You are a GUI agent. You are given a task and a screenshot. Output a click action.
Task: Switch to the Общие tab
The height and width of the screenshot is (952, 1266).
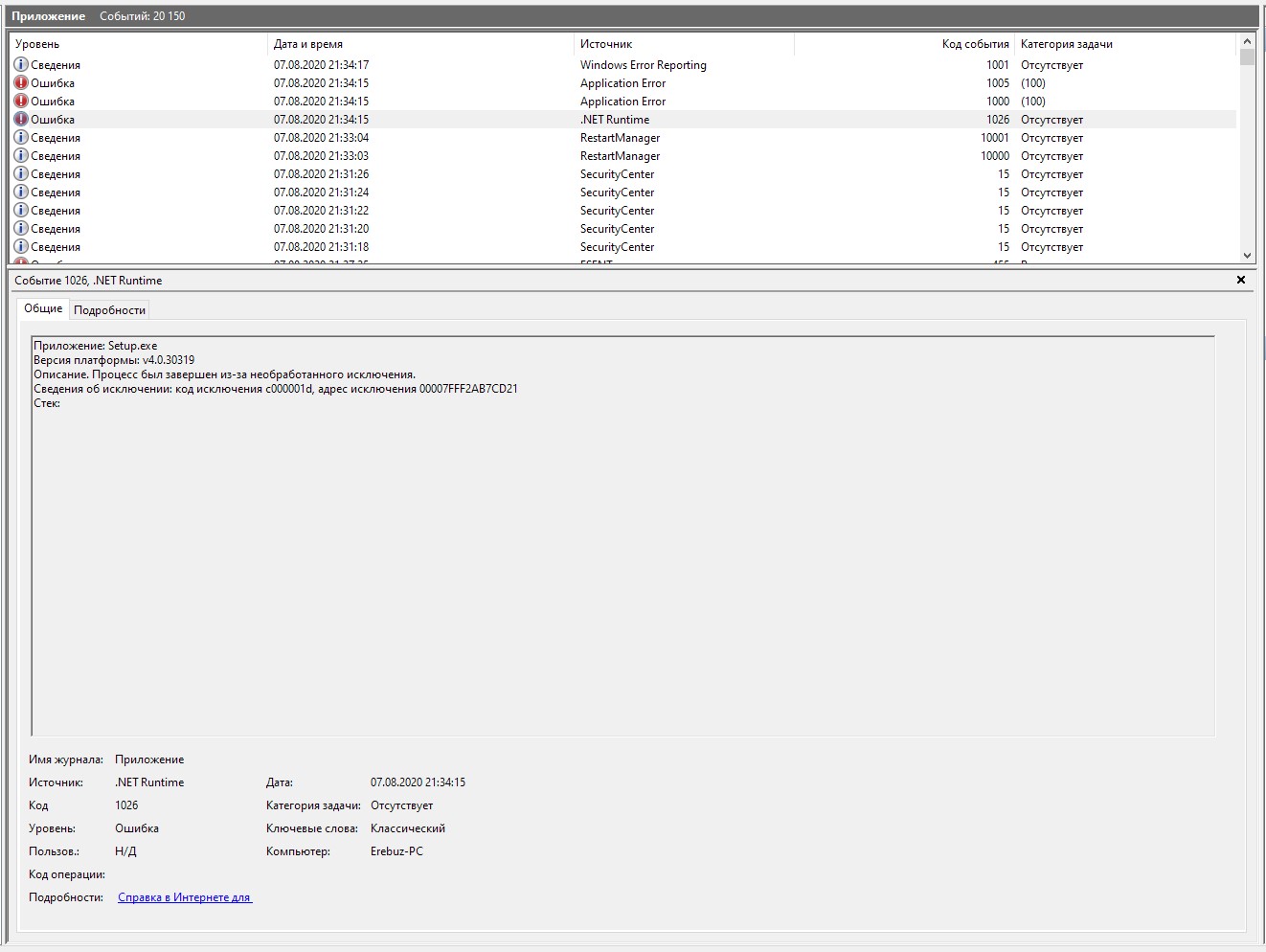[43, 308]
